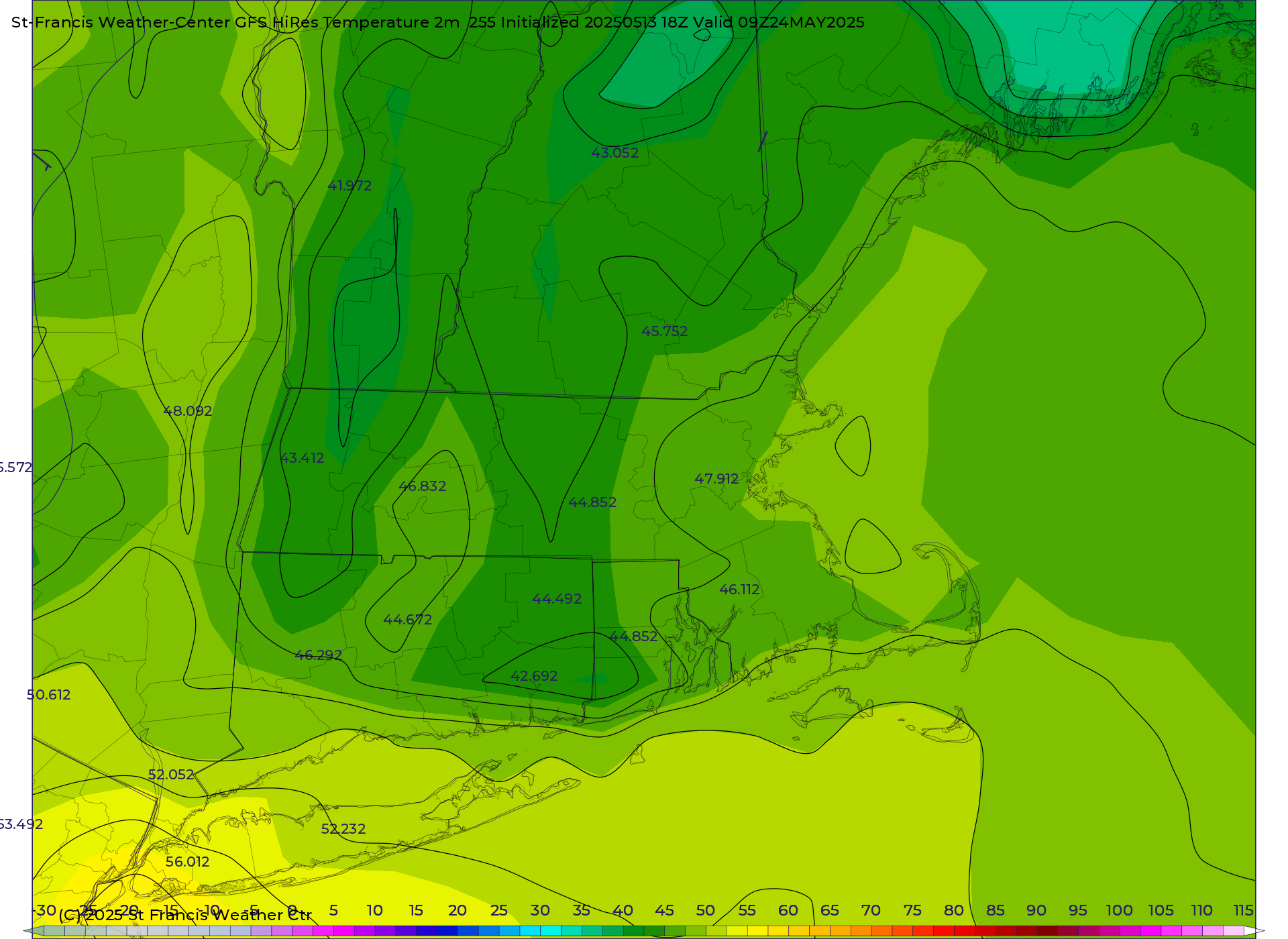This screenshot has height=939, width=1288.
Task: Click the 45 label on the color scale
Action: (x=664, y=911)
